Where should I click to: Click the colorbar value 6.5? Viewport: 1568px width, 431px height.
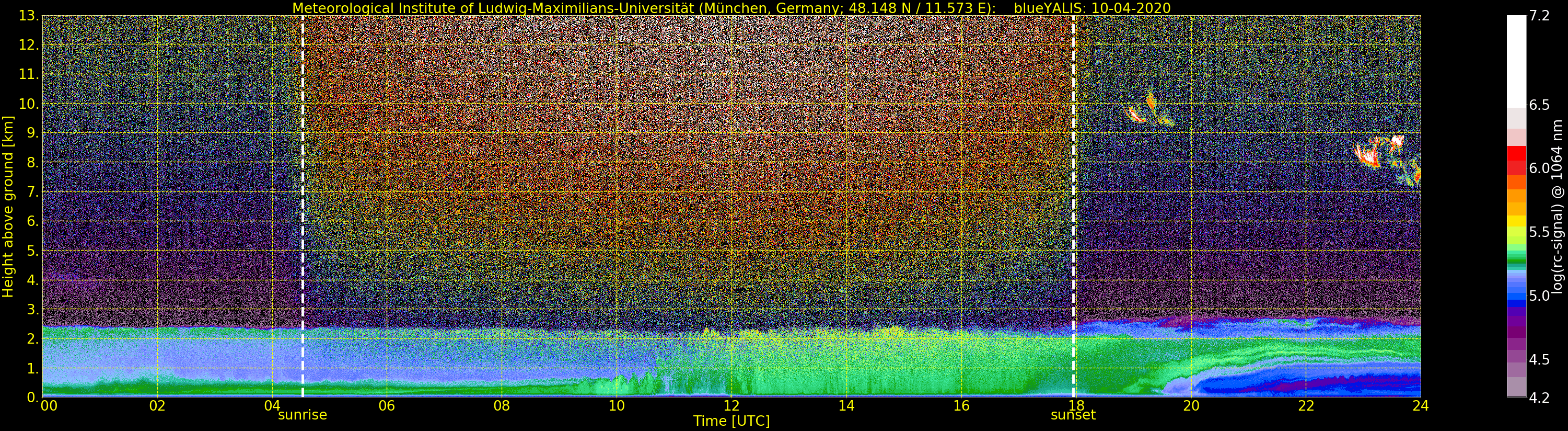(1539, 105)
